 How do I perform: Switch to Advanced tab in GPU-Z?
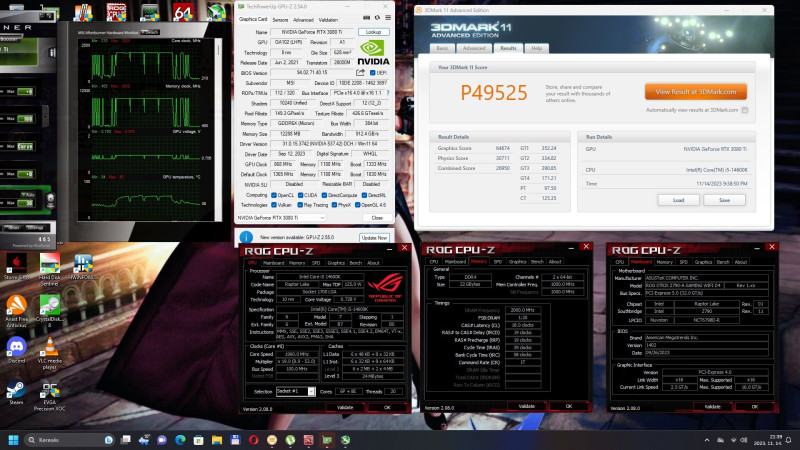303,20
